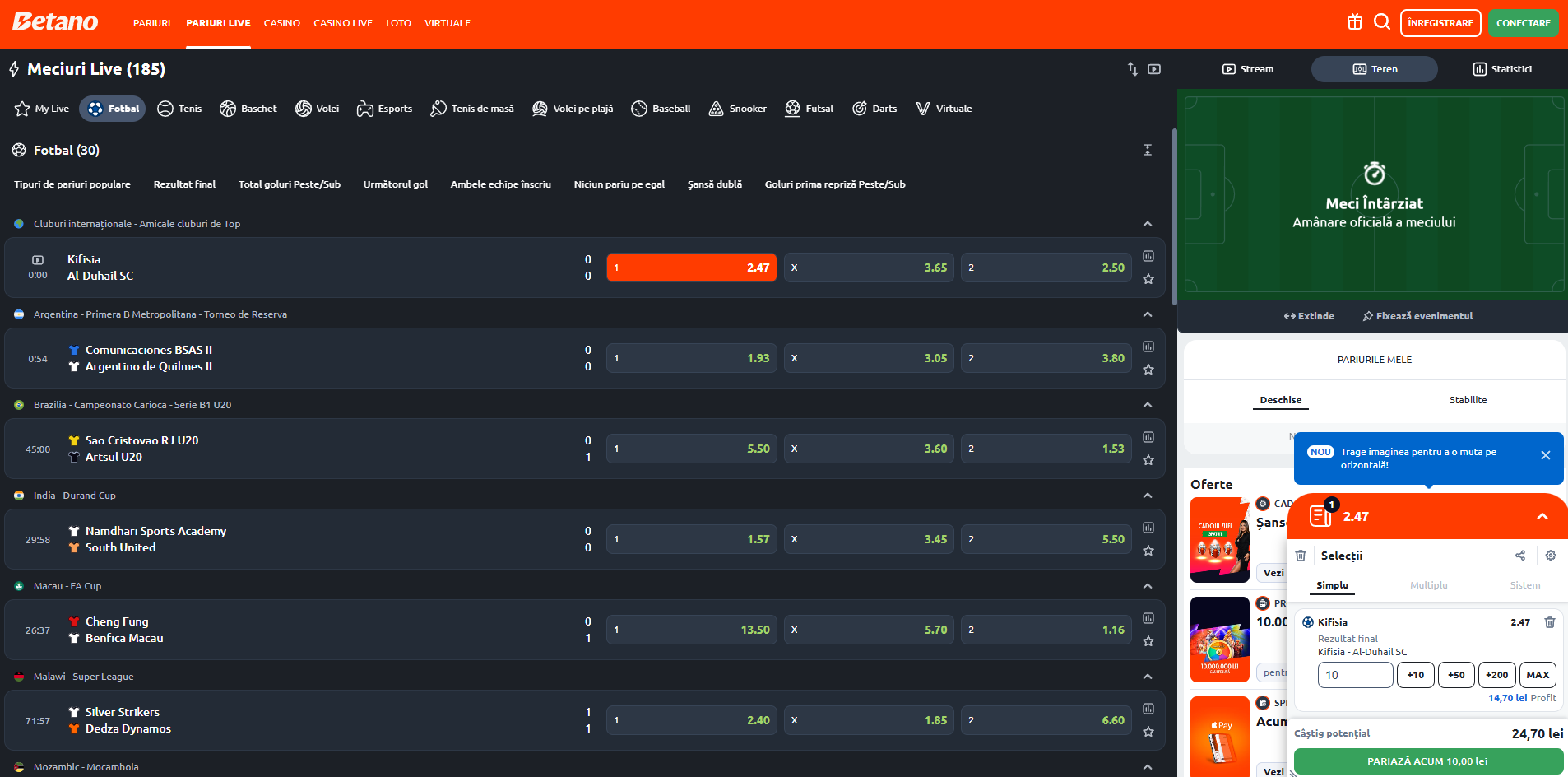The image size is (1568, 777).
Task: Switch to the Statistici tab
Action: point(1502,69)
